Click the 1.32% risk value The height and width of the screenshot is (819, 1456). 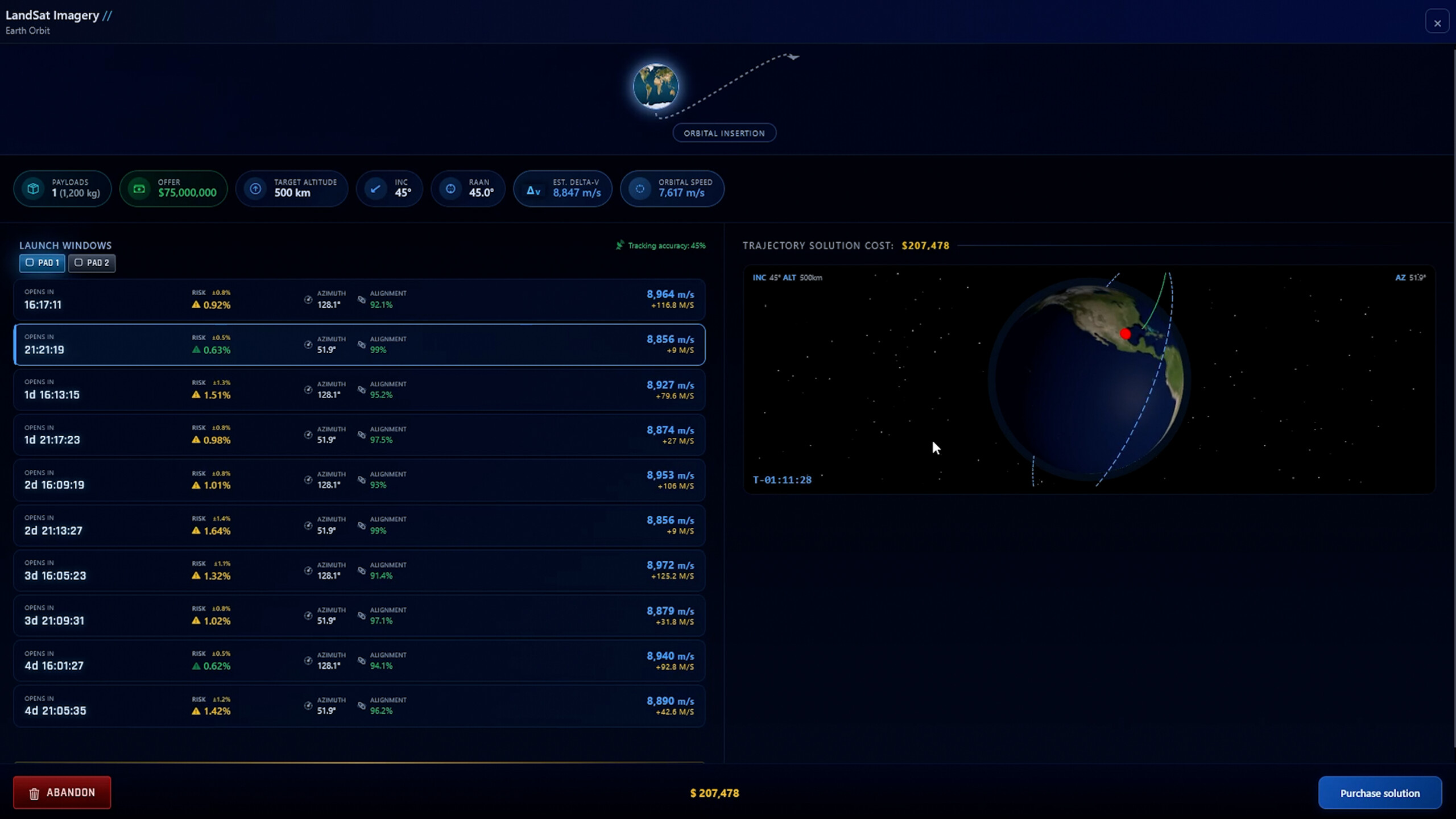pyautogui.click(x=217, y=576)
